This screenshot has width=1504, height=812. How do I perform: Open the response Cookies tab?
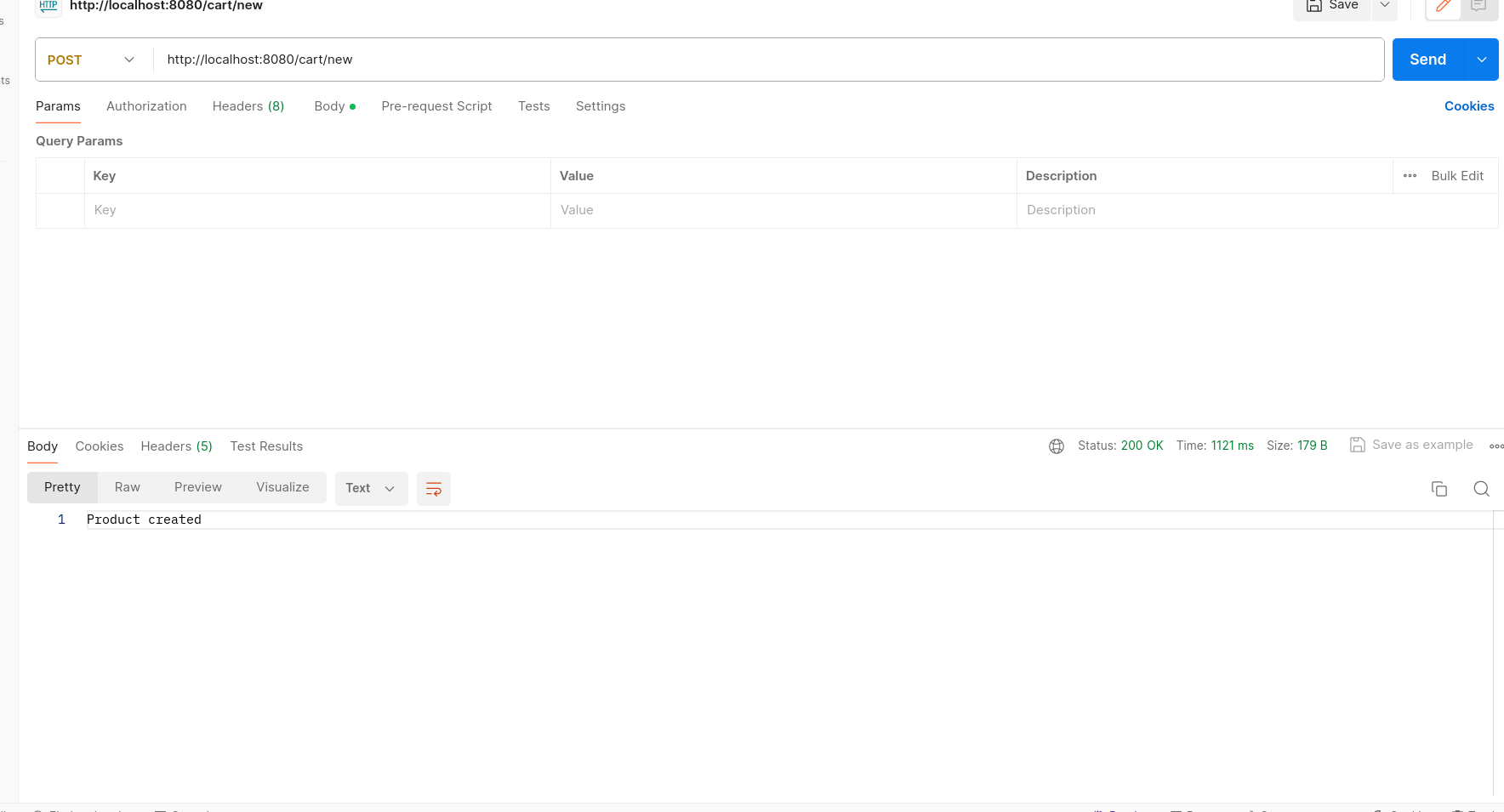click(100, 446)
